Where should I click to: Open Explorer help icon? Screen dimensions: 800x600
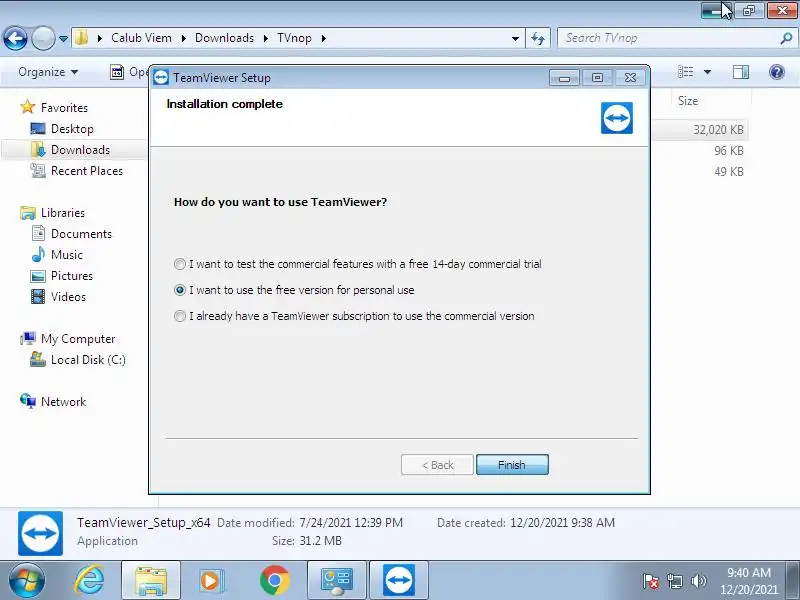point(777,72)
